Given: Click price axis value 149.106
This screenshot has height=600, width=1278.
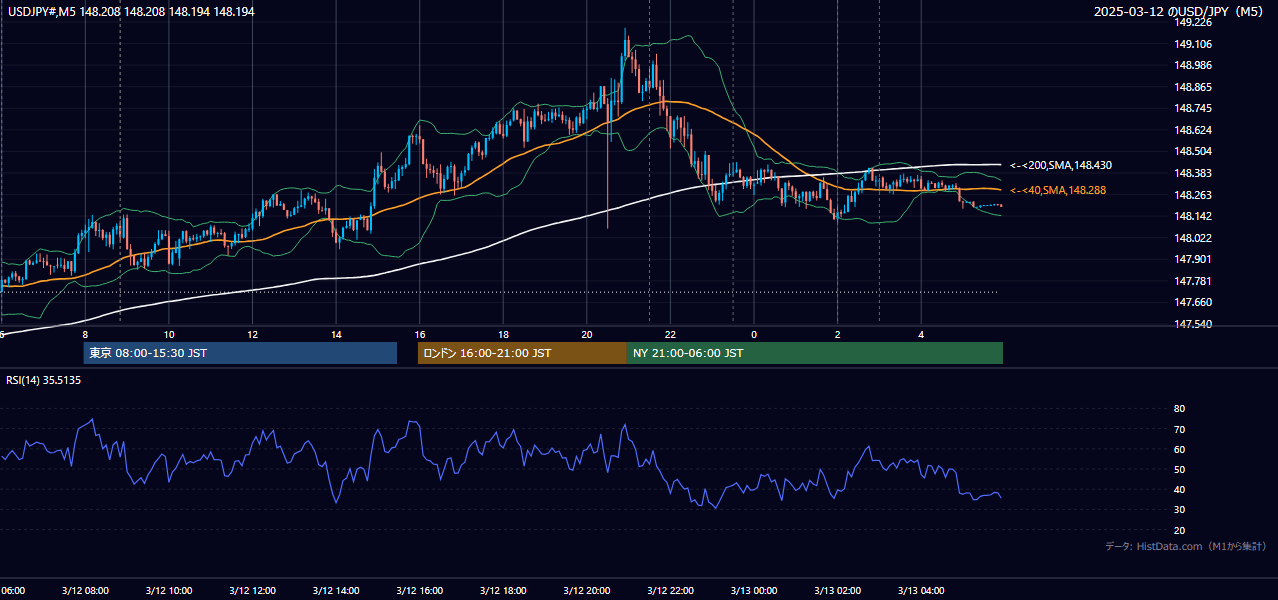Looking at the screenshot, I should [1193, 44].
